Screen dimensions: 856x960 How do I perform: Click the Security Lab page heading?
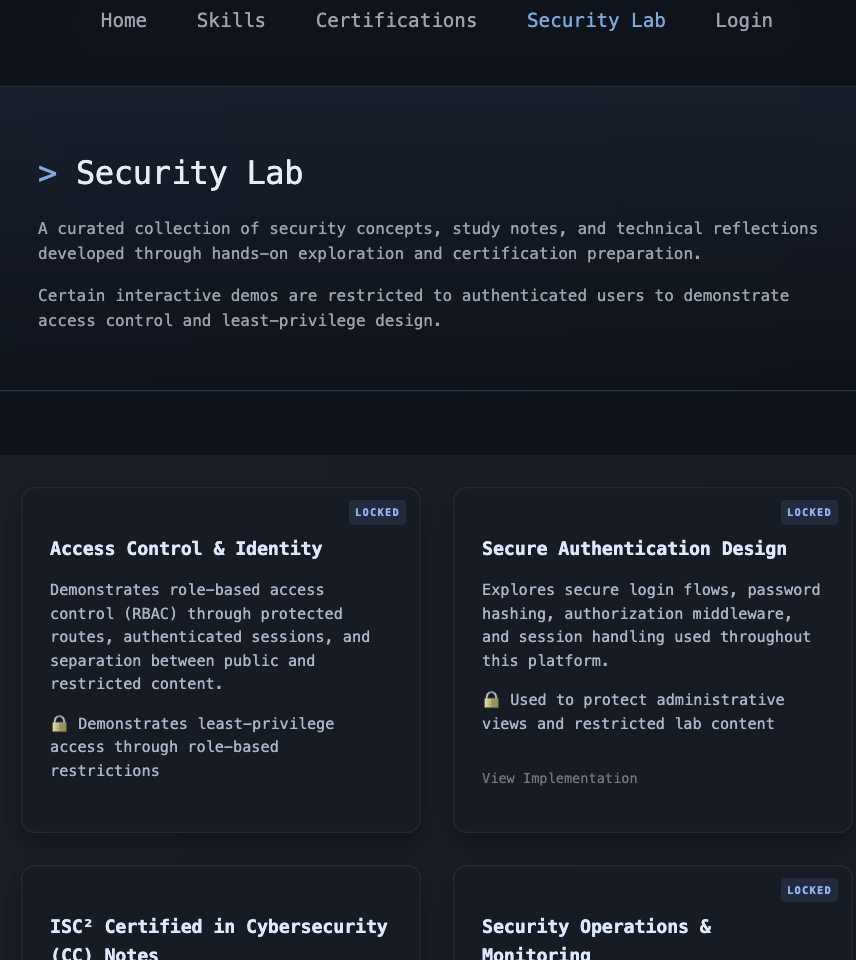click(x=189, y=173)
